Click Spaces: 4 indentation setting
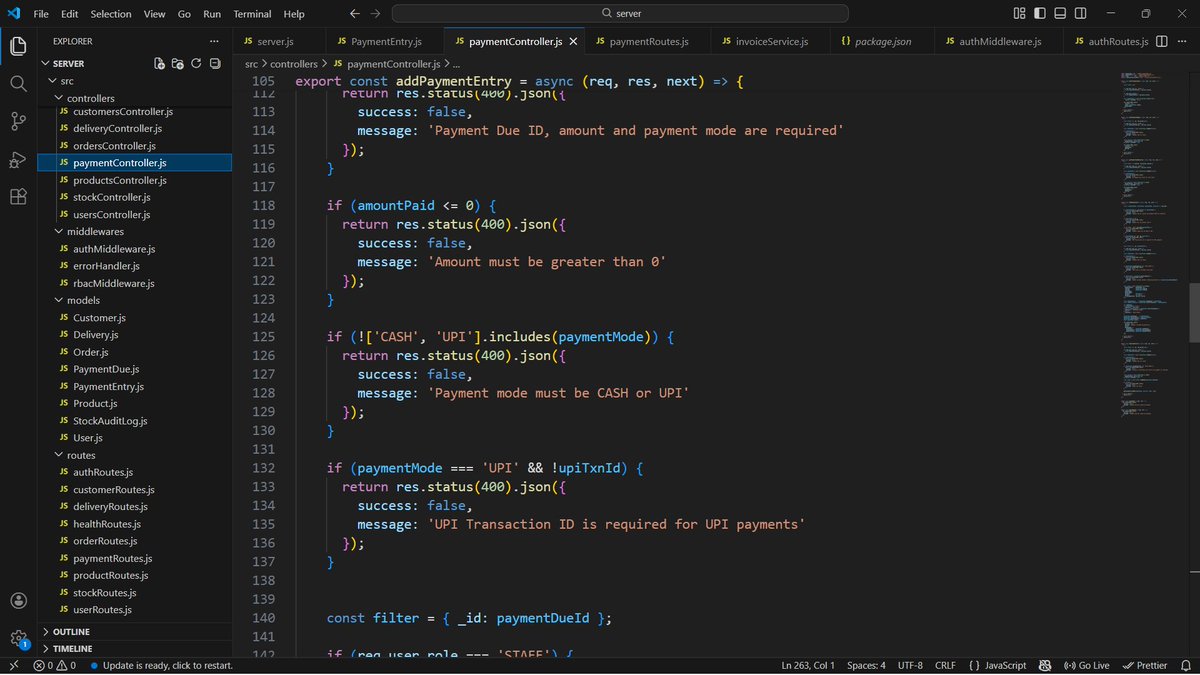1200x675 pixels. 866,665
